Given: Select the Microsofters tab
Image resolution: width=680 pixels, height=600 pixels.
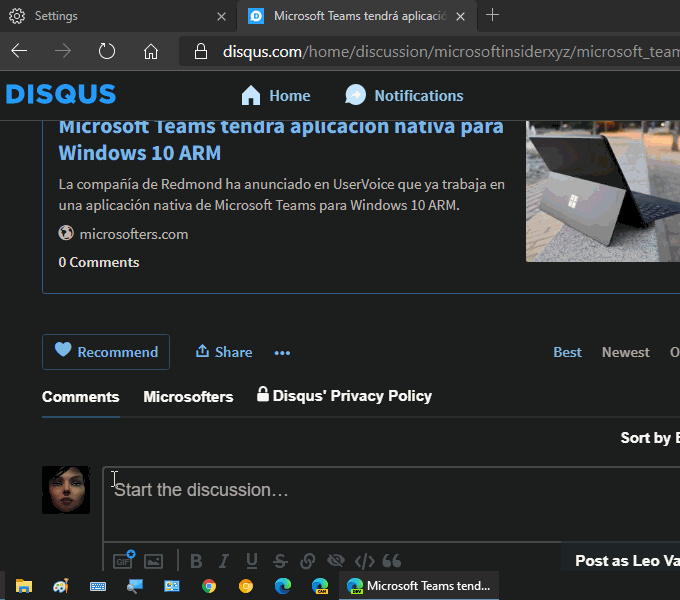Looking at the screenshot, I should (188, 397).
